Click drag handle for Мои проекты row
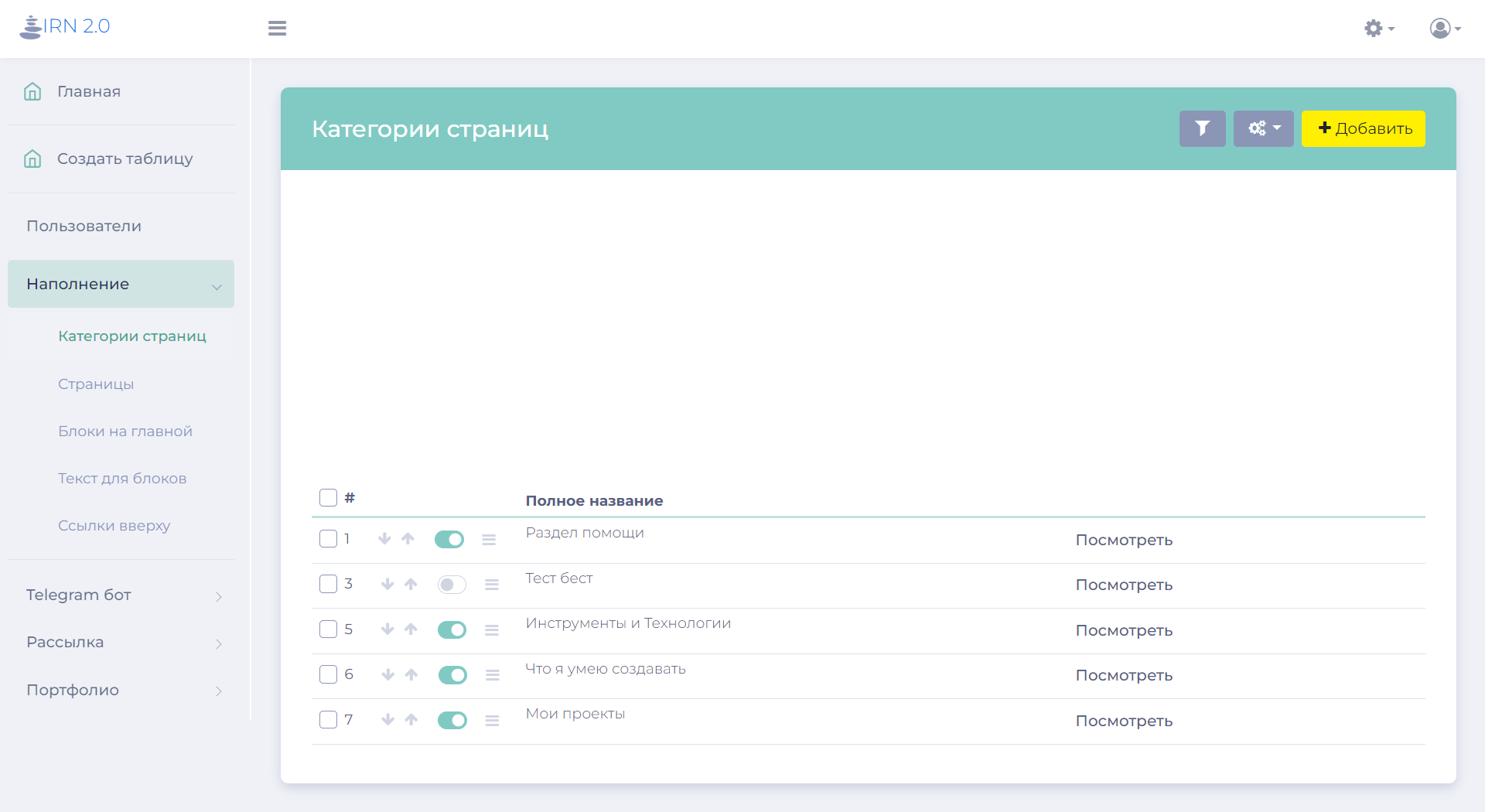Image resolution: width=1485 pixels, height=812 pixels. point(492,721)
